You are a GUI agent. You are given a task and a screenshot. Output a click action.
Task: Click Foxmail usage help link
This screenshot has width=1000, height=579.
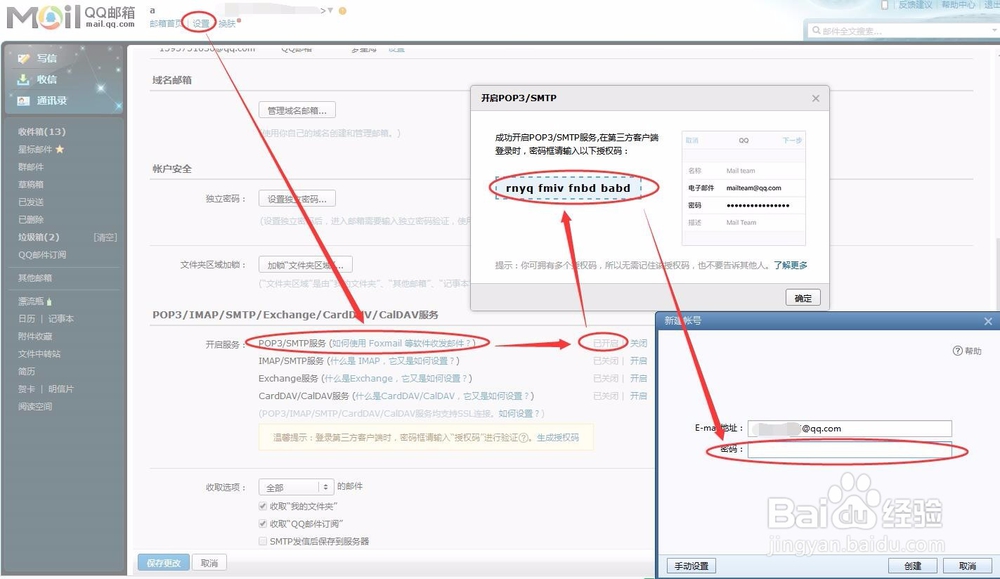click(x=401, y=343)
